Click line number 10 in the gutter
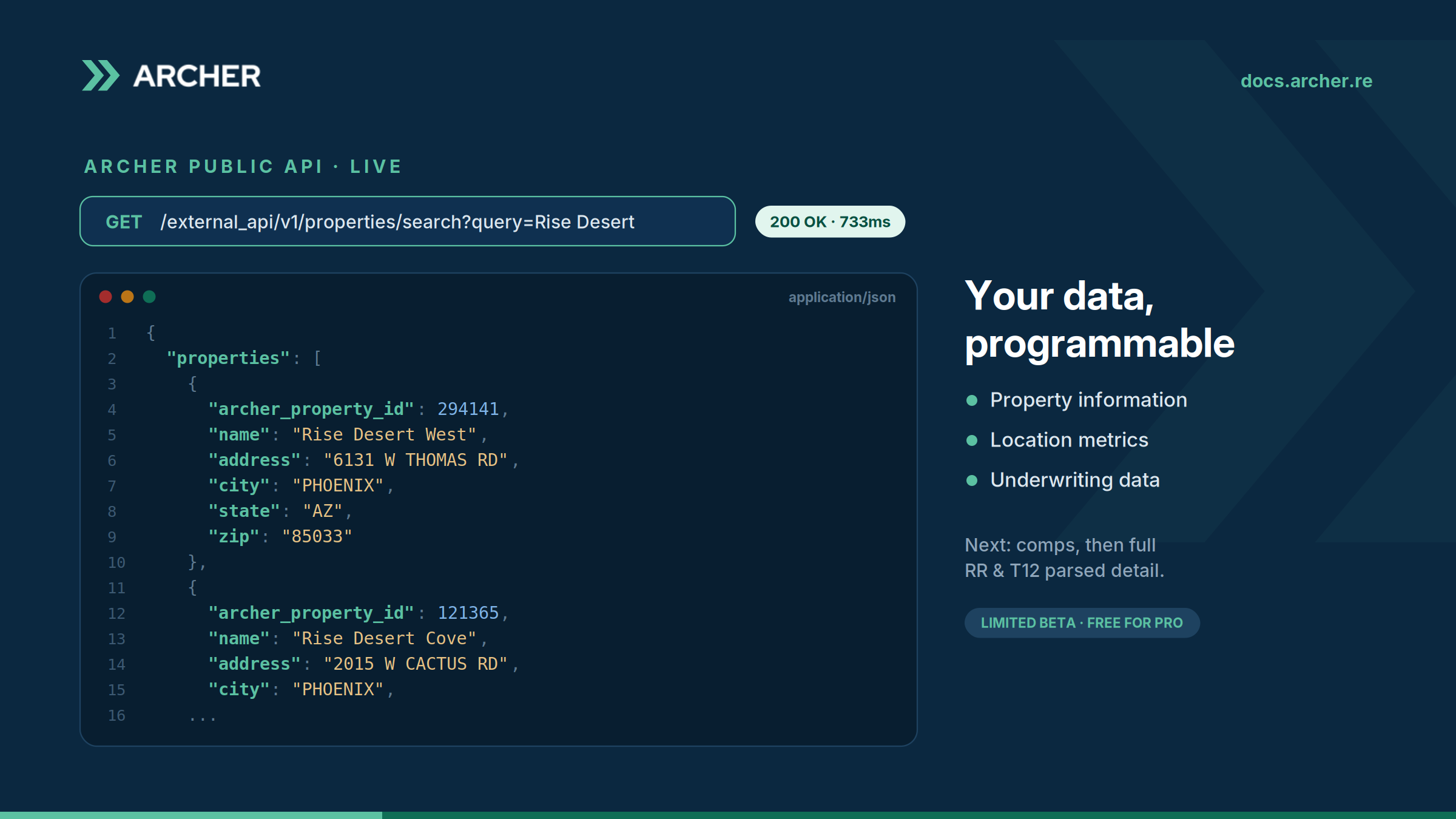This screenshot has height=819, width=1456. pyautogui.click(x=116, y=563)
